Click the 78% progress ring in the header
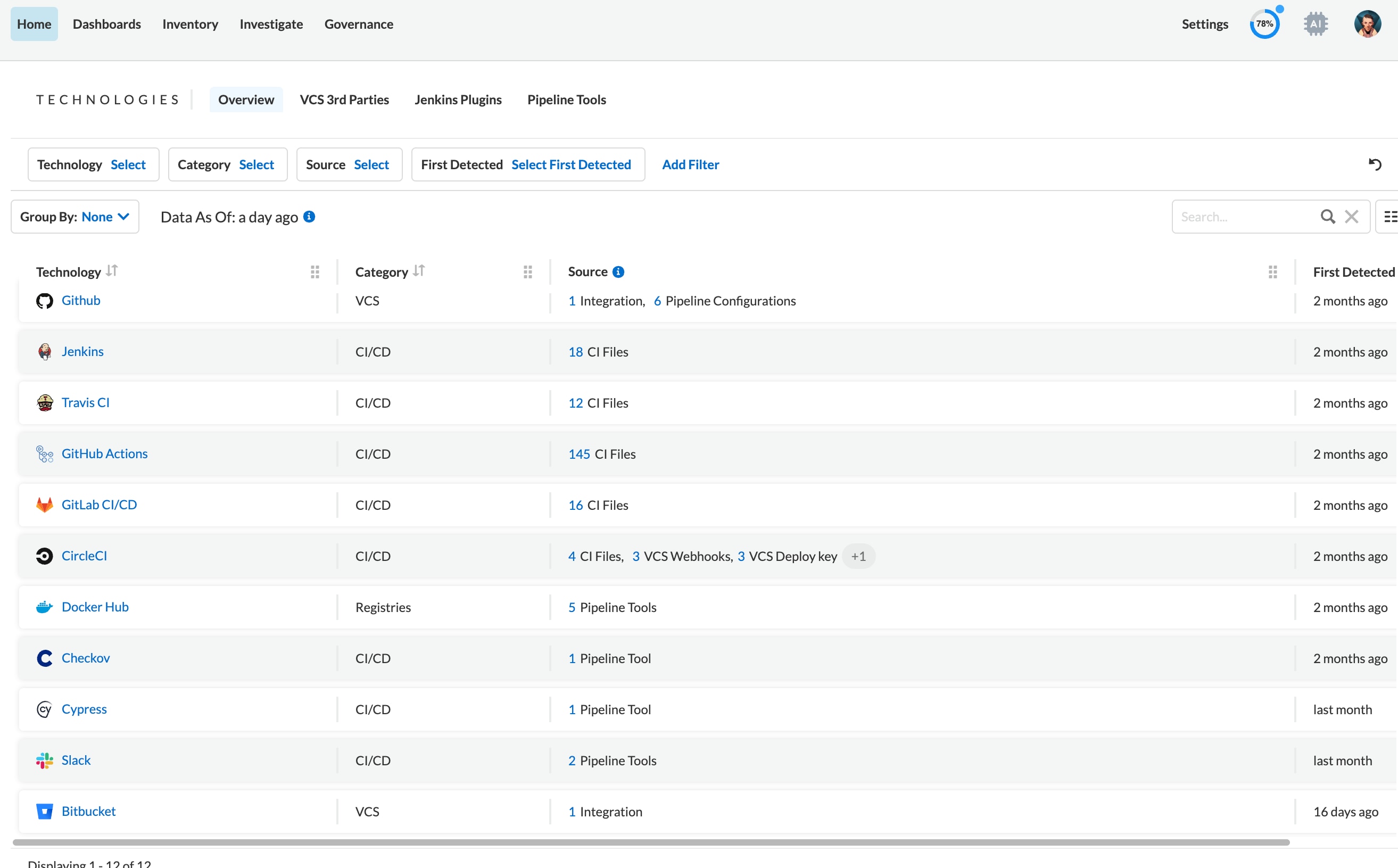 [1265, 23]
